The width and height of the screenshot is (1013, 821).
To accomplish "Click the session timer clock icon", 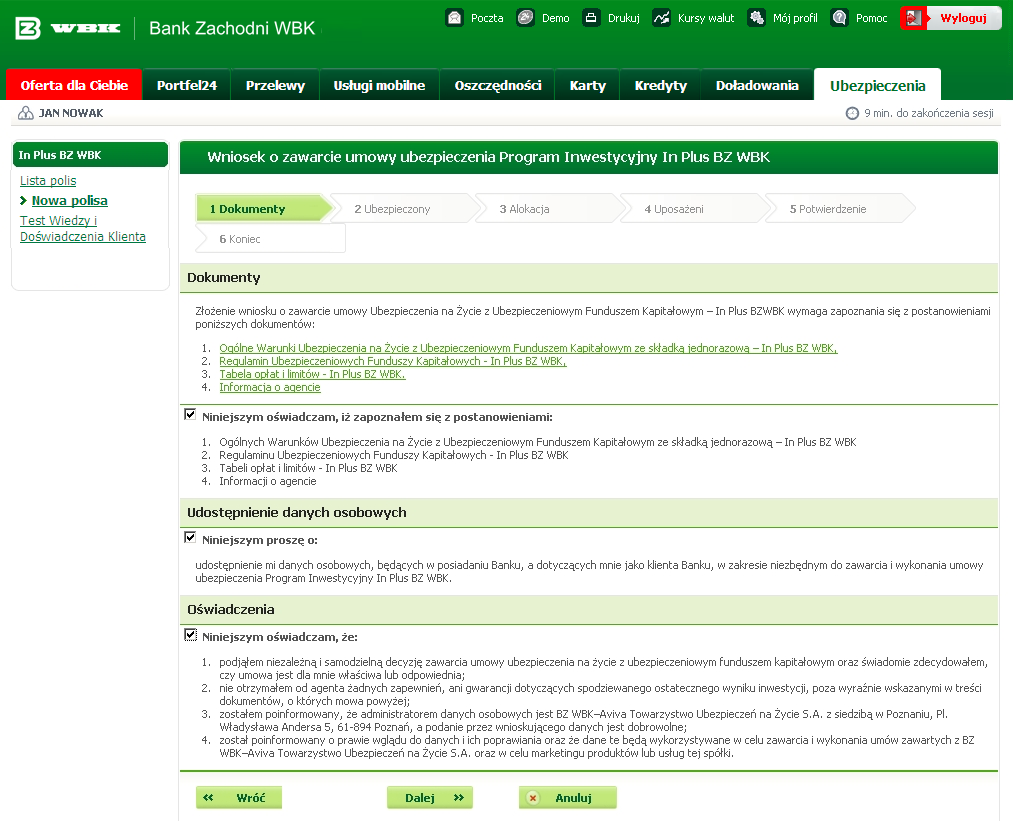I will click(x=852, y=113).
